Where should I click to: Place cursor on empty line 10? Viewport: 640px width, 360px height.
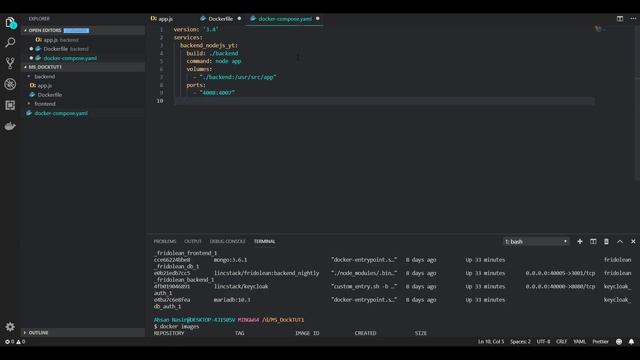pos(384,101)
